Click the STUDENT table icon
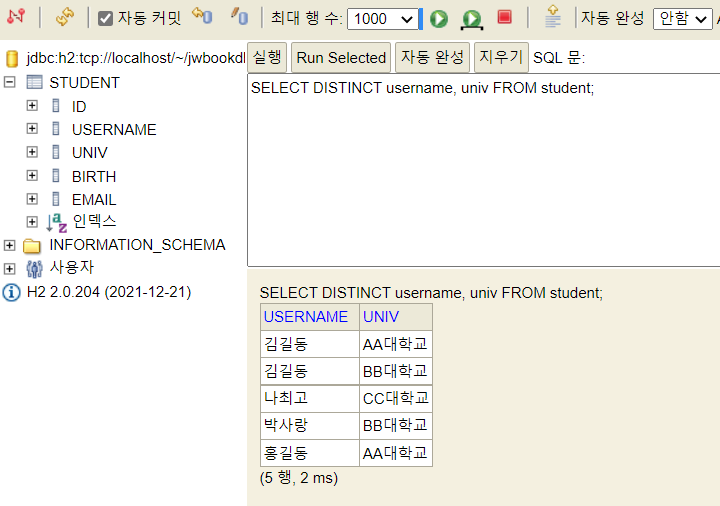 point(34,82)
